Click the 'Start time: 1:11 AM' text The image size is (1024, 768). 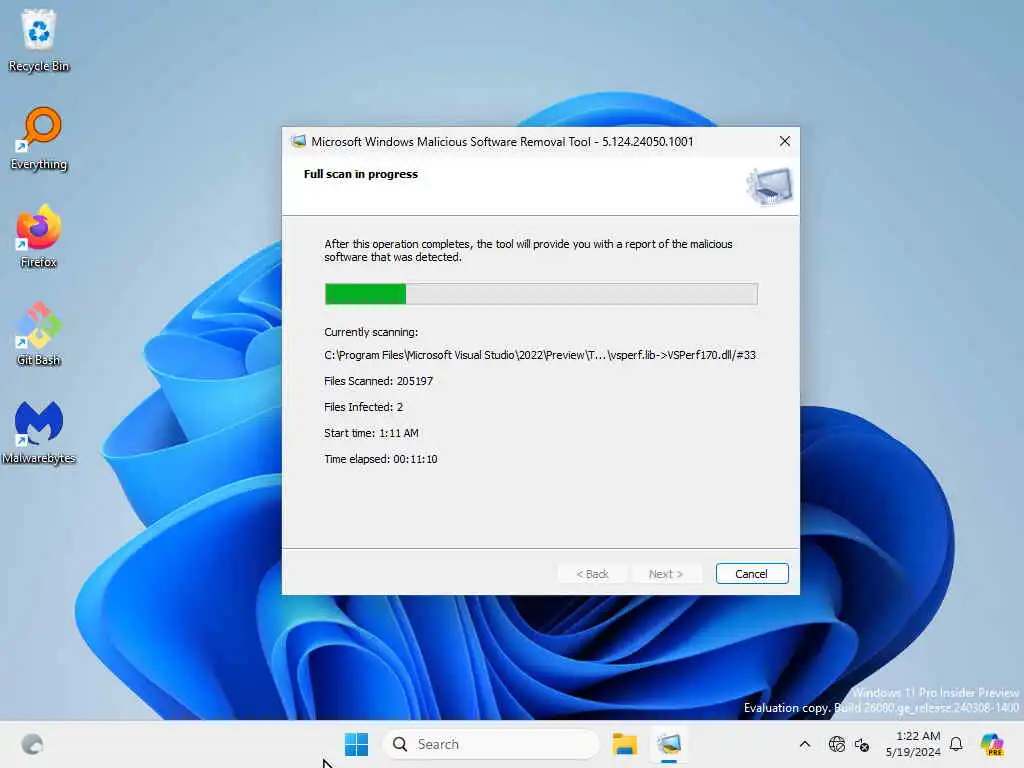pos(371,433)
